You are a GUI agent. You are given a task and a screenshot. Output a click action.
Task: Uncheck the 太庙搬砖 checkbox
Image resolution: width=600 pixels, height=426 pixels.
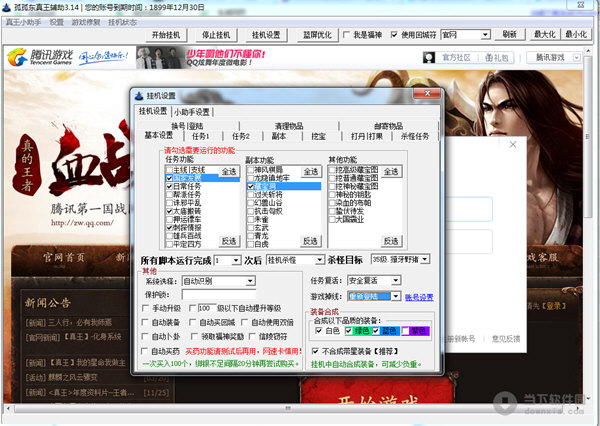[x=169, y=211]
